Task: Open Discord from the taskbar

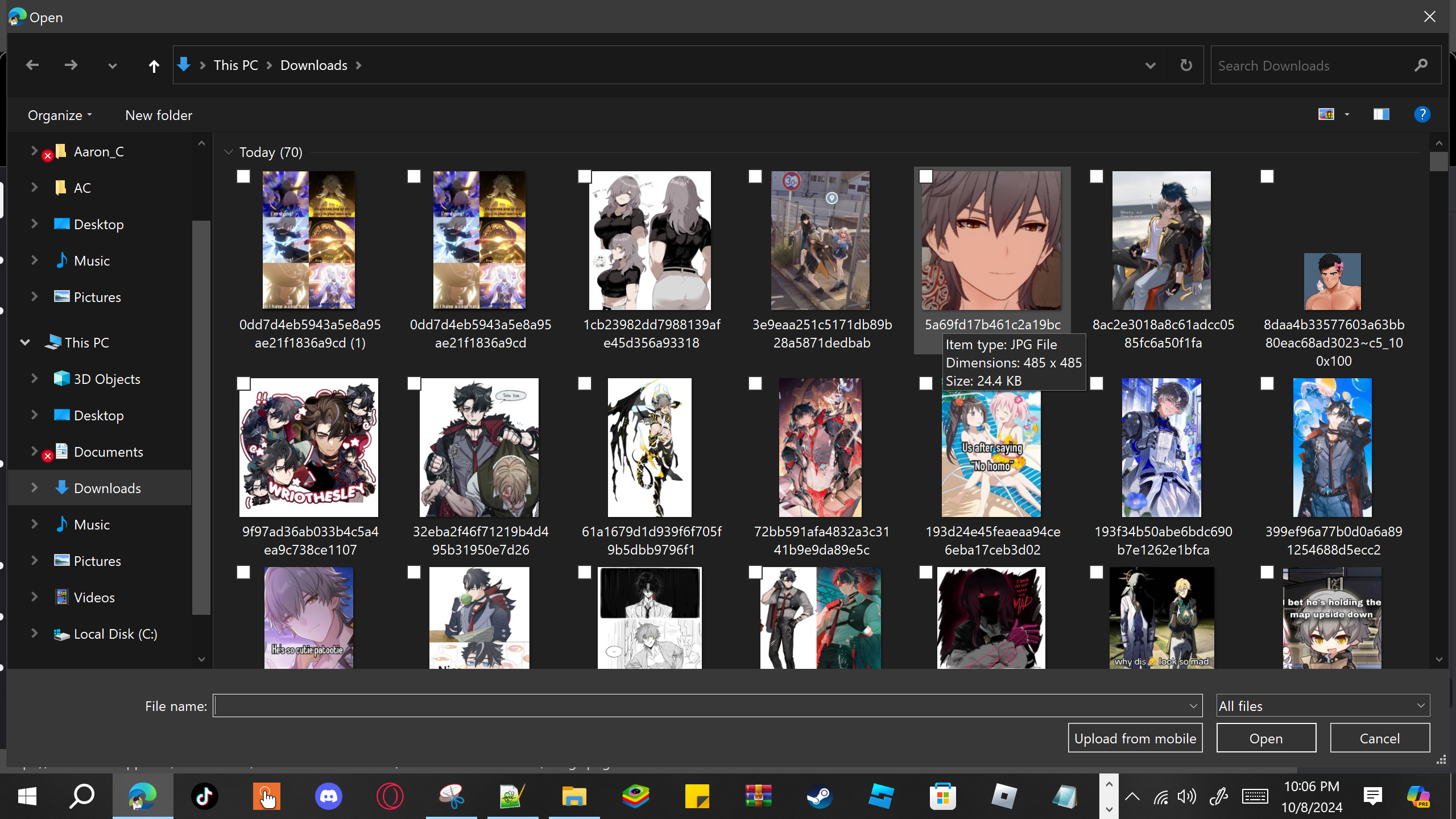Action: [x=329, y=796]
